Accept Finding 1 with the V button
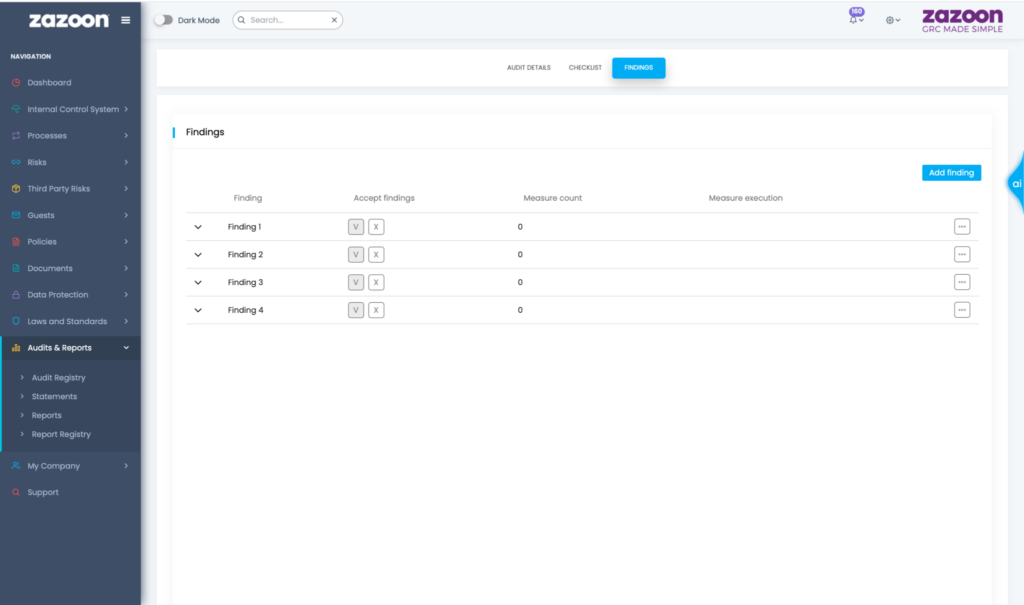This screenshot has height=605, width=1024. tap(356, 227)
